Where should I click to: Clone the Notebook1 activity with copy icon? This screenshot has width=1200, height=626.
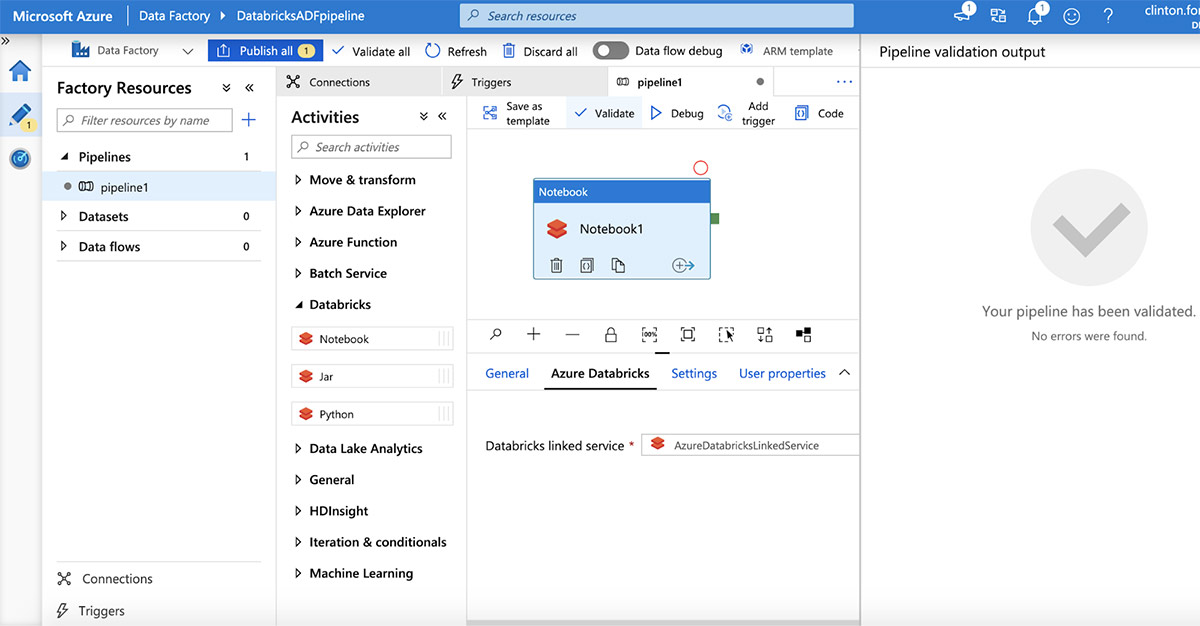pos(618,265)
